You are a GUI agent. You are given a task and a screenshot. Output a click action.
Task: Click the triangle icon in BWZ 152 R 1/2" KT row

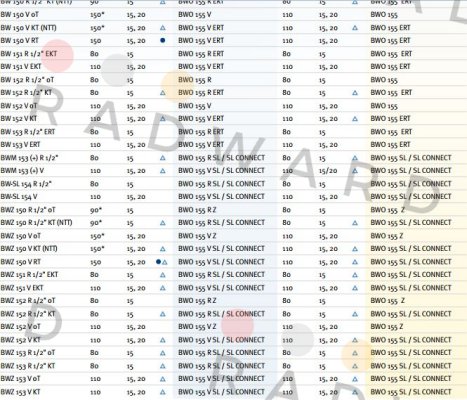(x=163, y=314)
